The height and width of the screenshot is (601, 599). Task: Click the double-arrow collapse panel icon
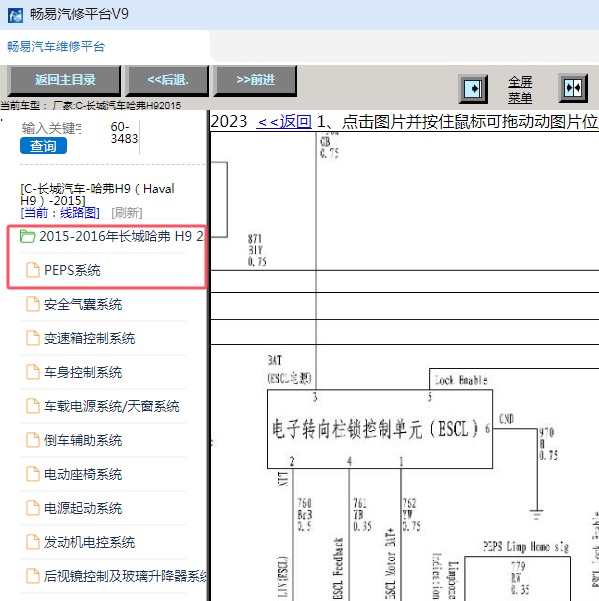573,88
